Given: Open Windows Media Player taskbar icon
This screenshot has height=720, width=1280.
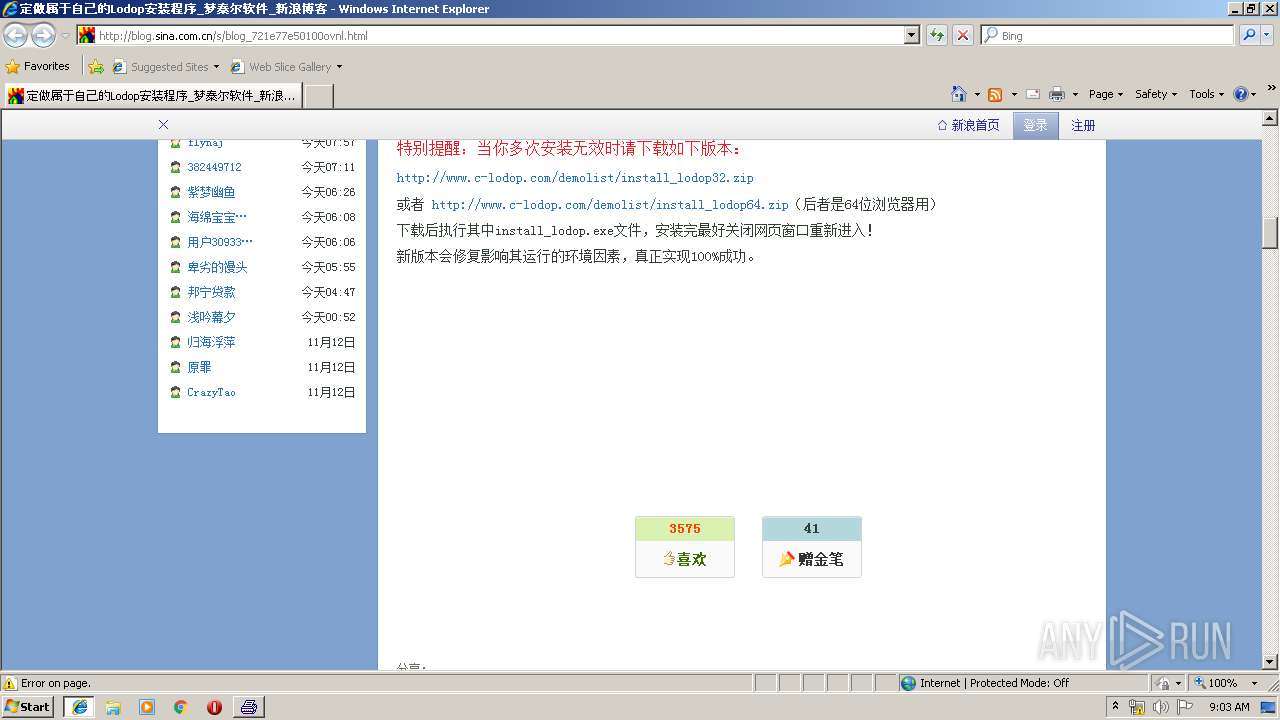Looking at the screenshot, I should (147, 707).
